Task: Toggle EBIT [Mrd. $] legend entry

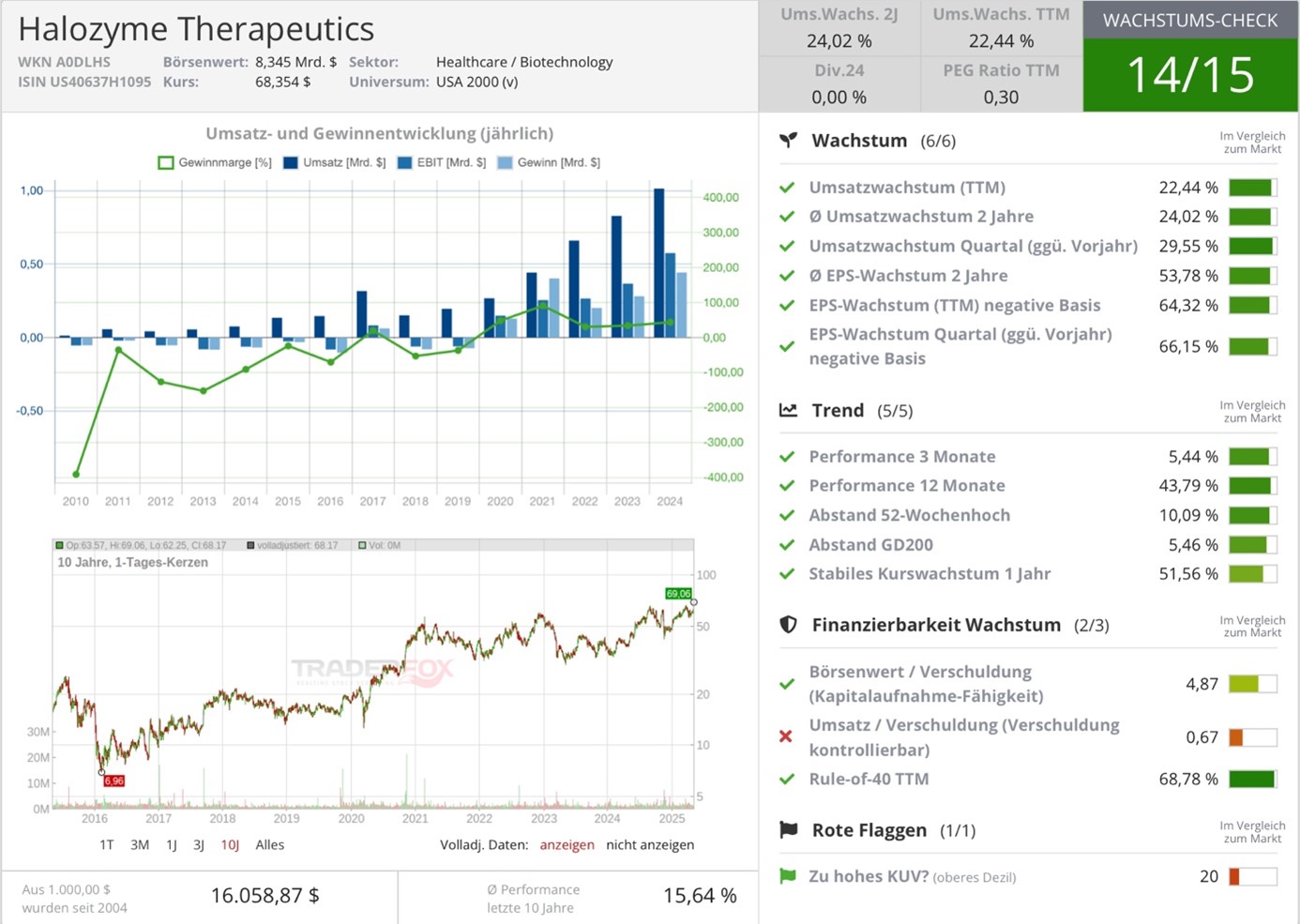Action: [x=442, y=162]
